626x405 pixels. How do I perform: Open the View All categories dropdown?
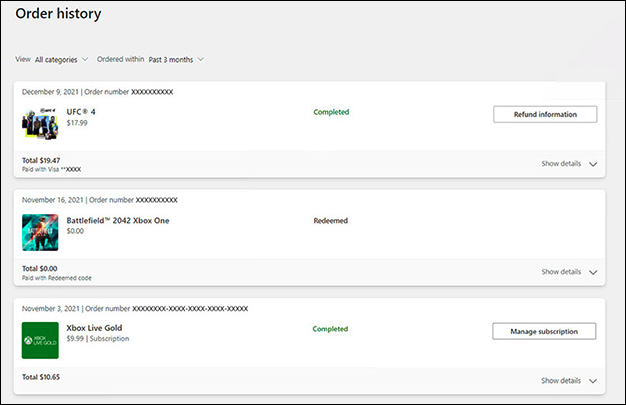(x=59, y=59)
